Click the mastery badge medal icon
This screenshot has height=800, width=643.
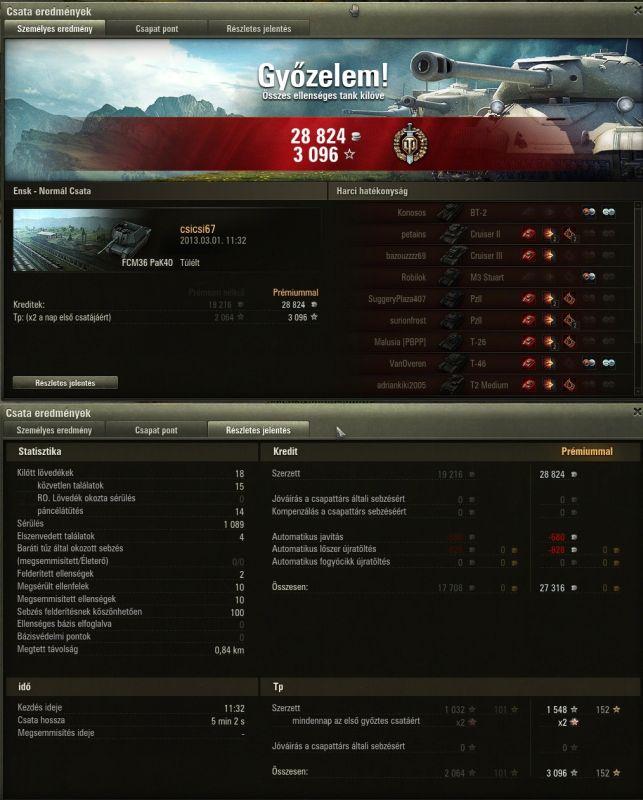410,143
